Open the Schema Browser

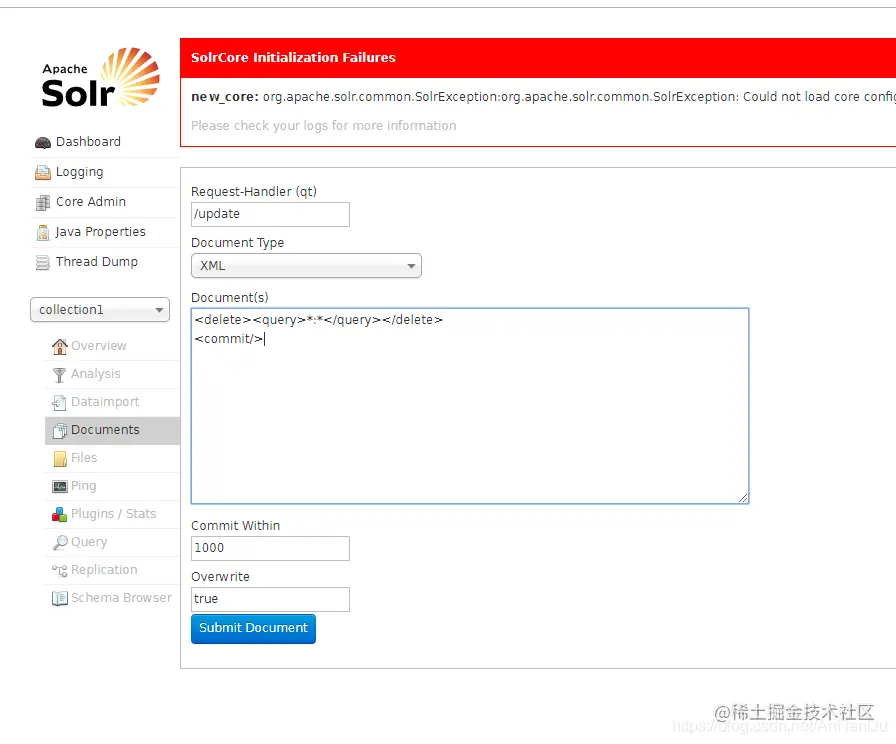pos(121,598)
